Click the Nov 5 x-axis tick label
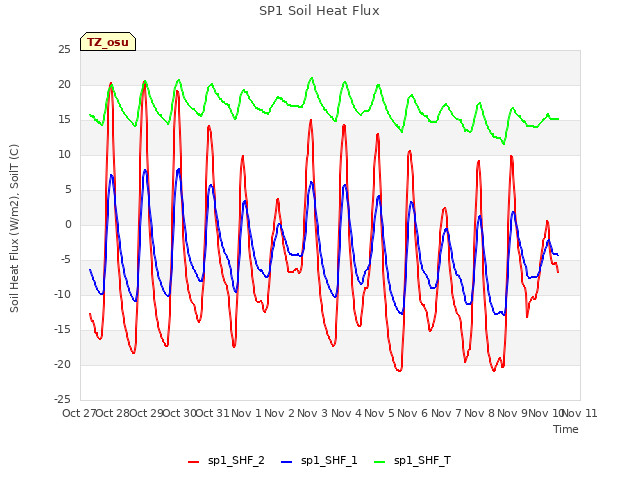The image size is (640, 480). coord(380,413)
